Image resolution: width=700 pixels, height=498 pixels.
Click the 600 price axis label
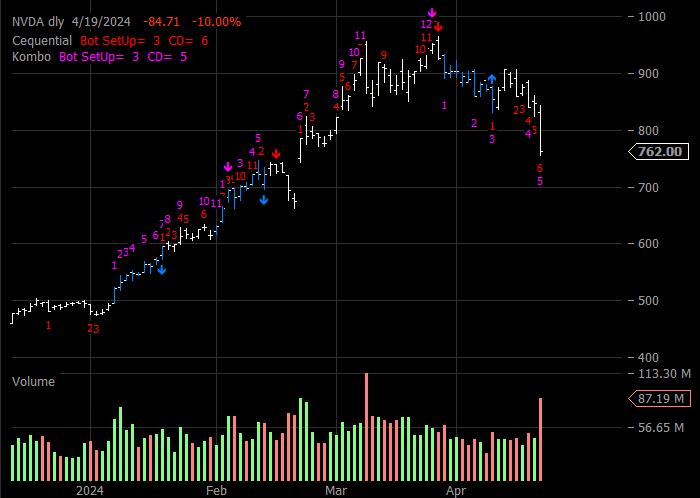tap(649, 244)
